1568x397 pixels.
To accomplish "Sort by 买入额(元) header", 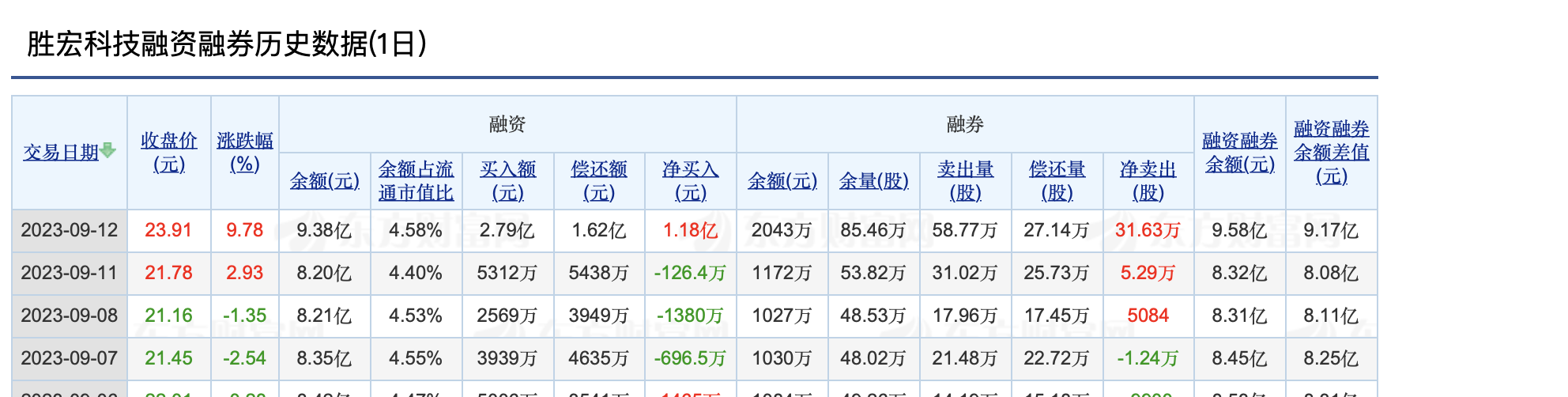I will (508, 181).
